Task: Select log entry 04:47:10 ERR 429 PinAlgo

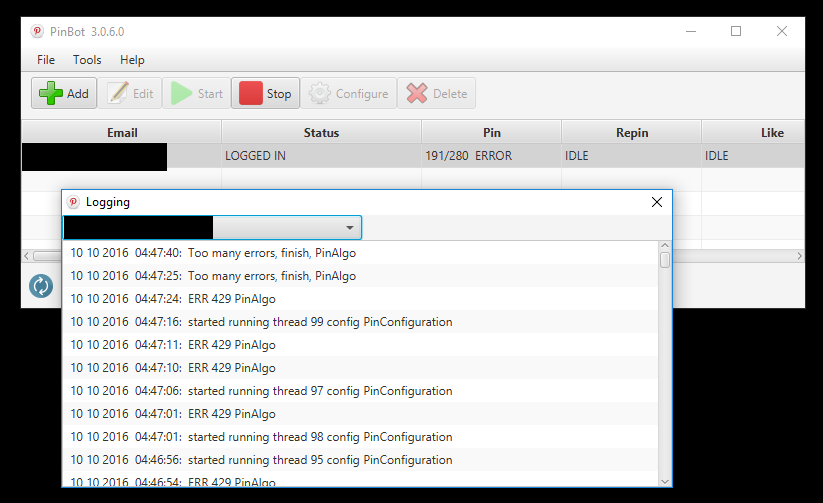Action: point(360,368)
